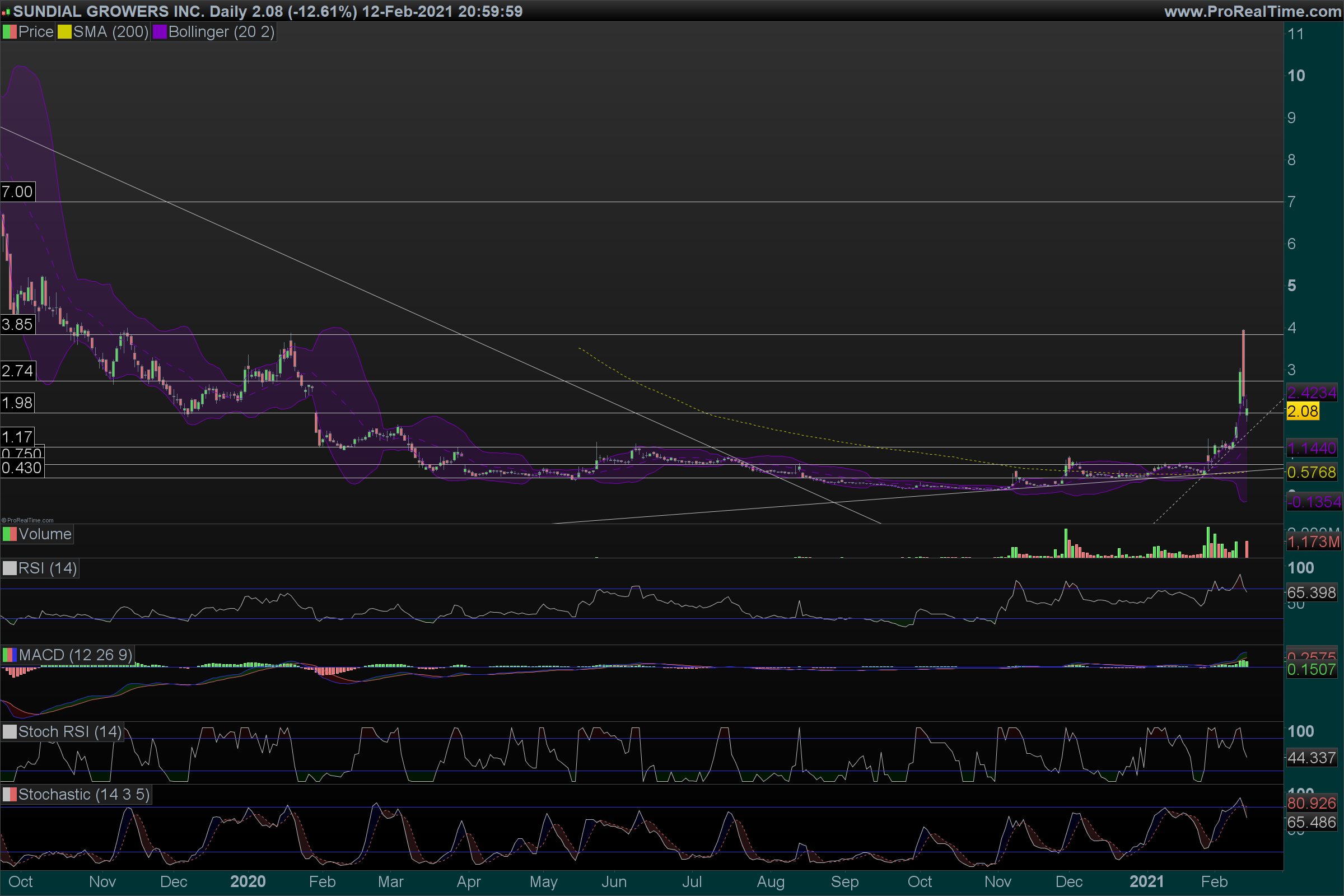Select the 3.85 horizontal level label
1344x896 pixels.
[17, 325]
